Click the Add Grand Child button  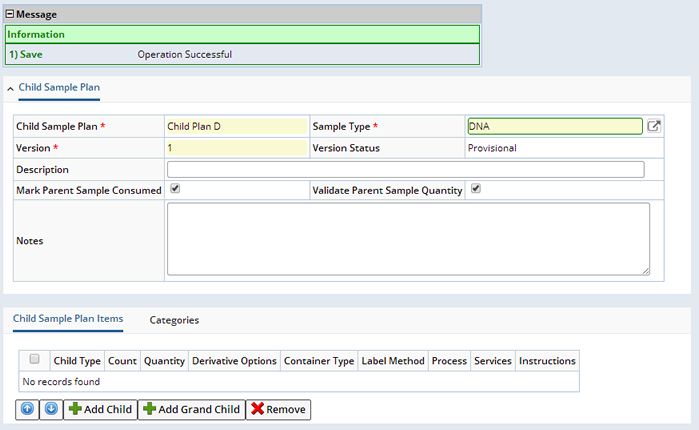192,409
